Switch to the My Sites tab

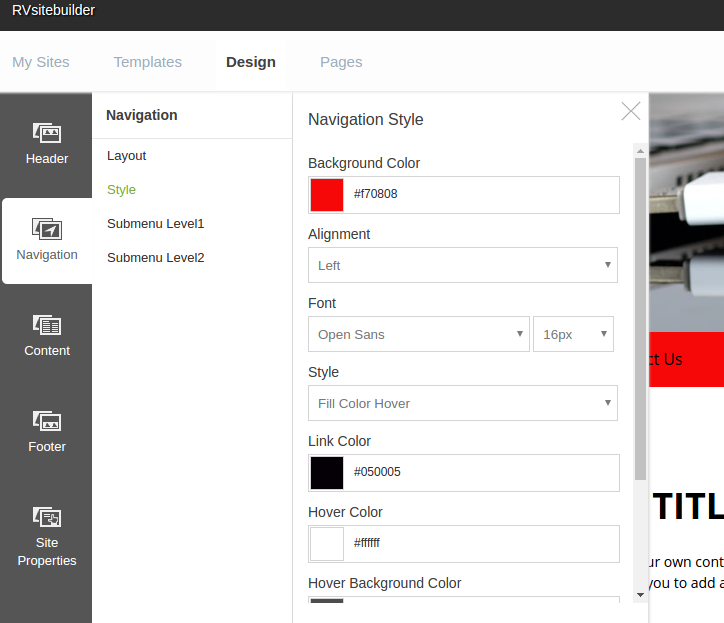(41, 62)
